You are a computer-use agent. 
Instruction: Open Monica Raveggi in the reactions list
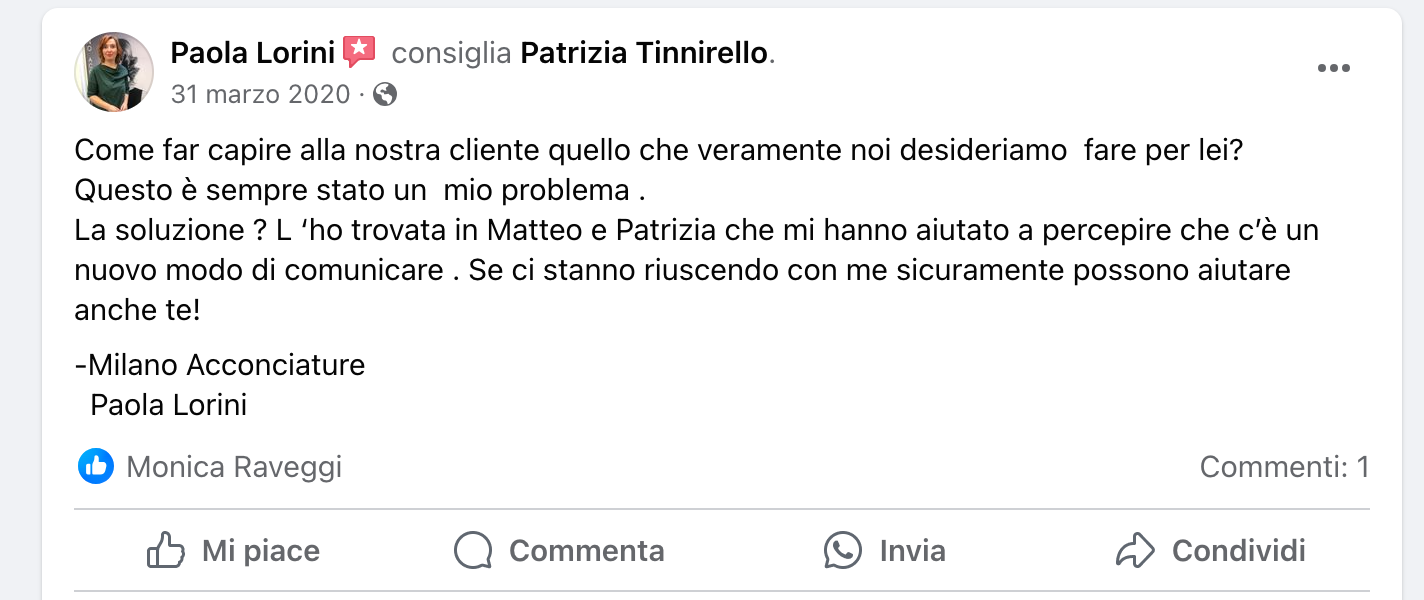coord(234,467)
